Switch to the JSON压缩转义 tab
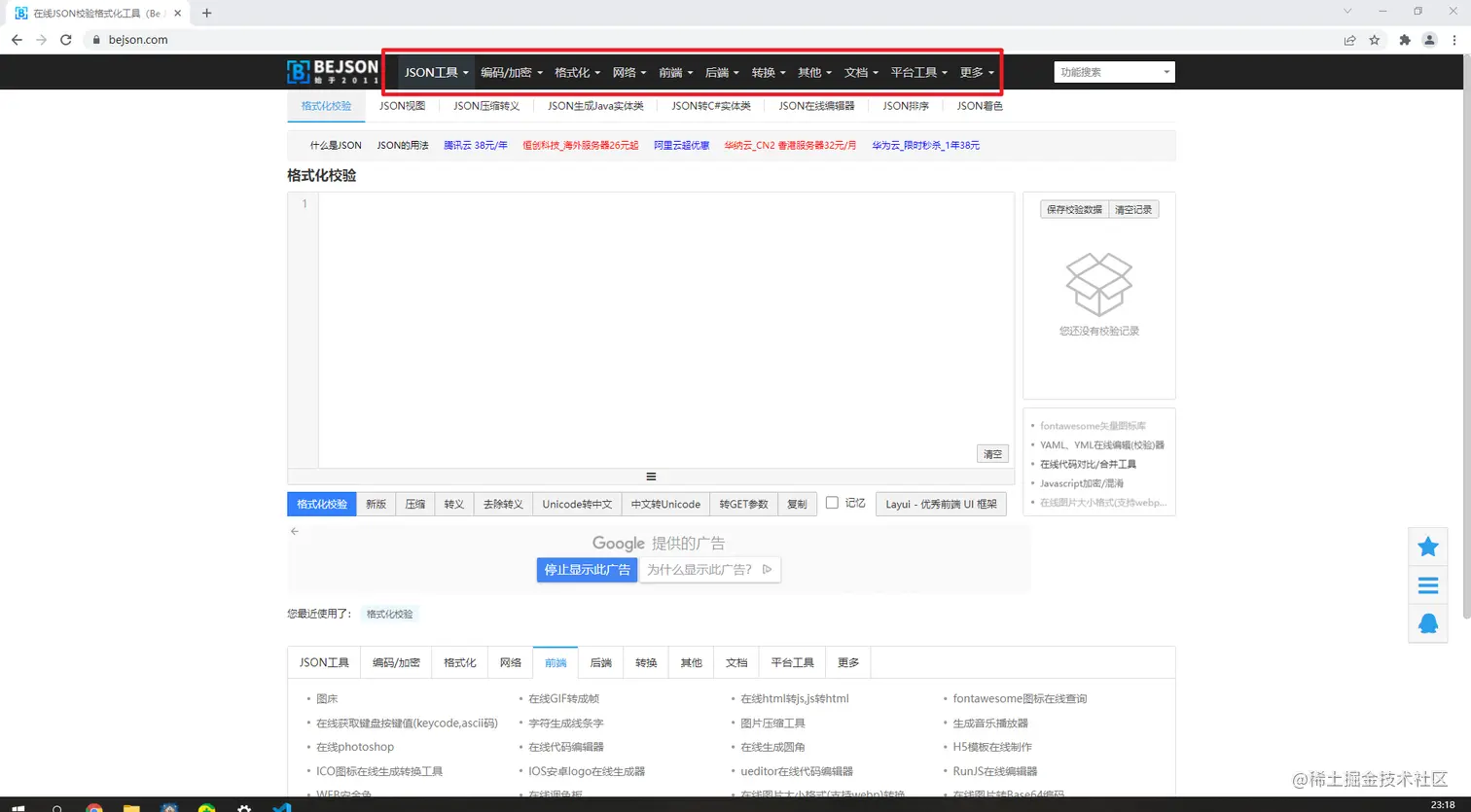 486,106
